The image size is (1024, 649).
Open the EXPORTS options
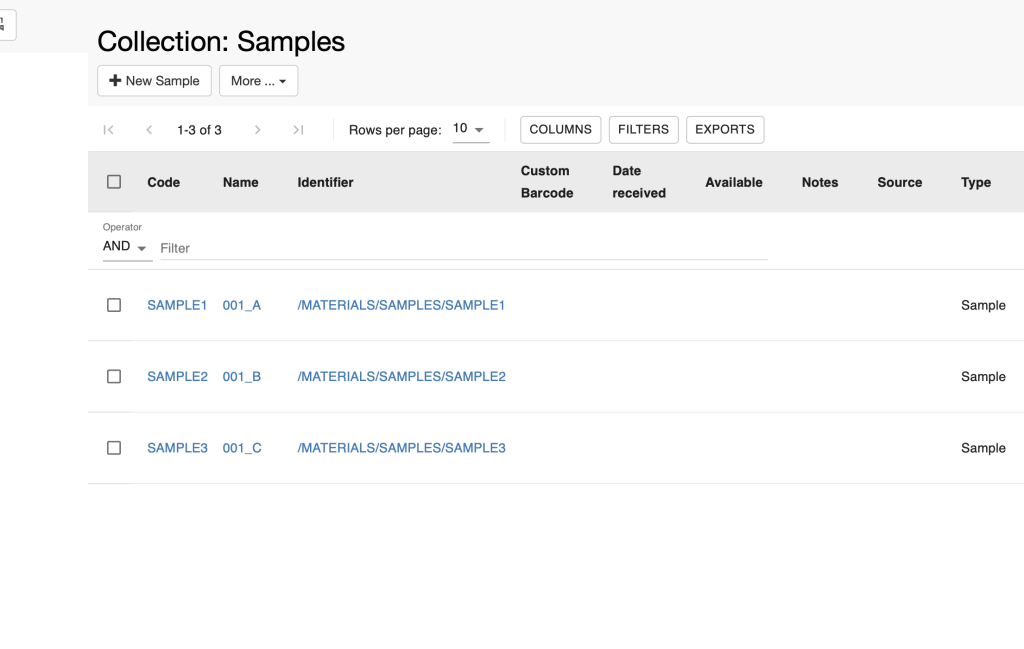(725, 130)
